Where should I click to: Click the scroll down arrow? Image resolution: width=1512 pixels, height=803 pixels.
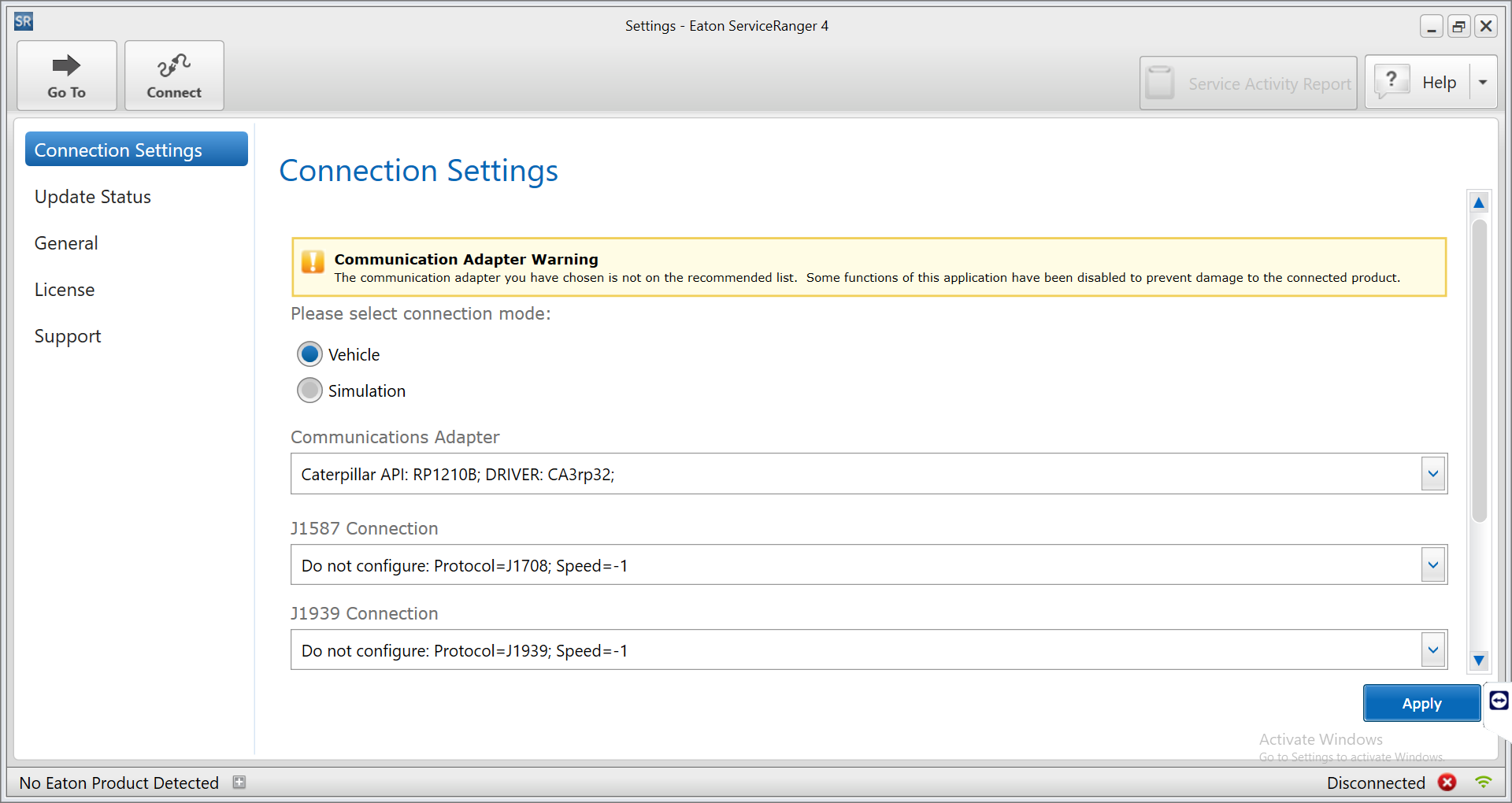point(1479,661)
